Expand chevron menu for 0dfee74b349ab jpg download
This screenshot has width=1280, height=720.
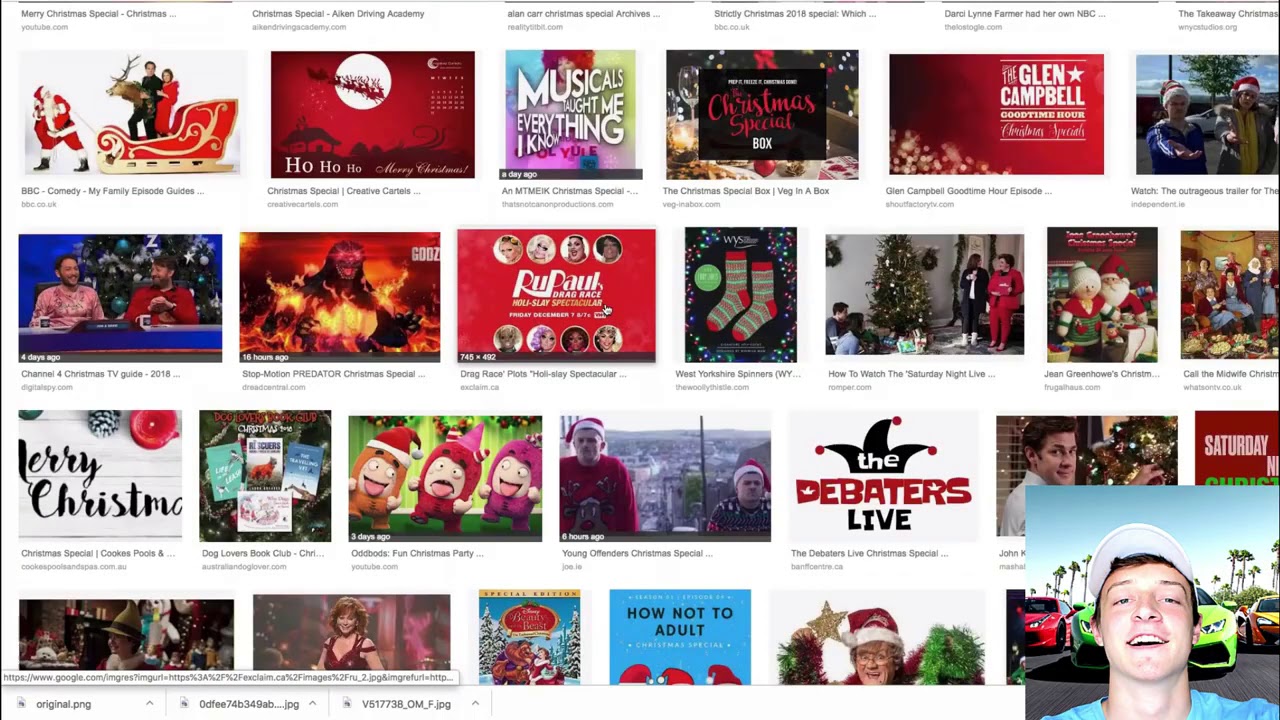point(312,704)
